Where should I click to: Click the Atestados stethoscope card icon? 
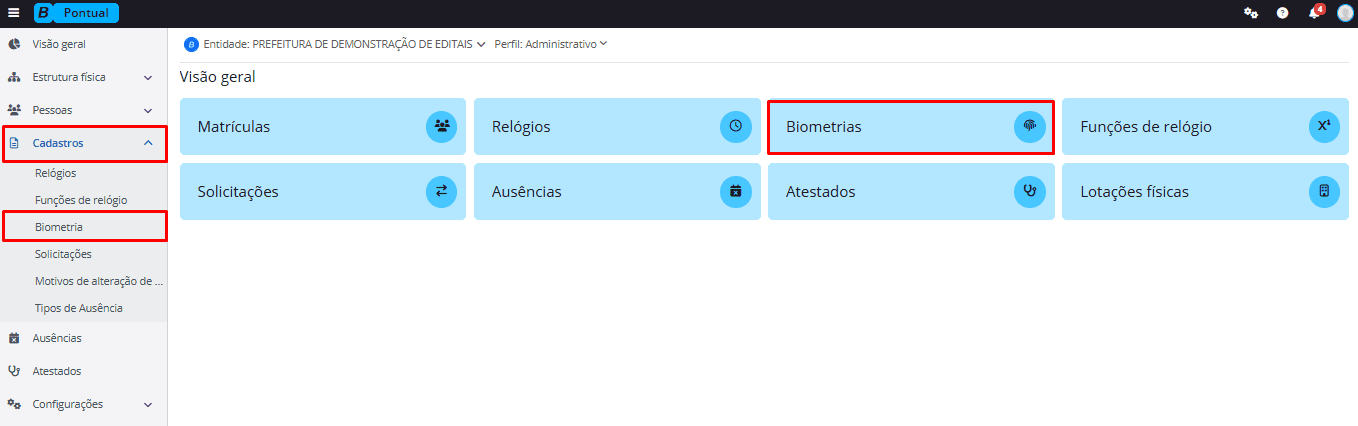tap(1029, 191)
